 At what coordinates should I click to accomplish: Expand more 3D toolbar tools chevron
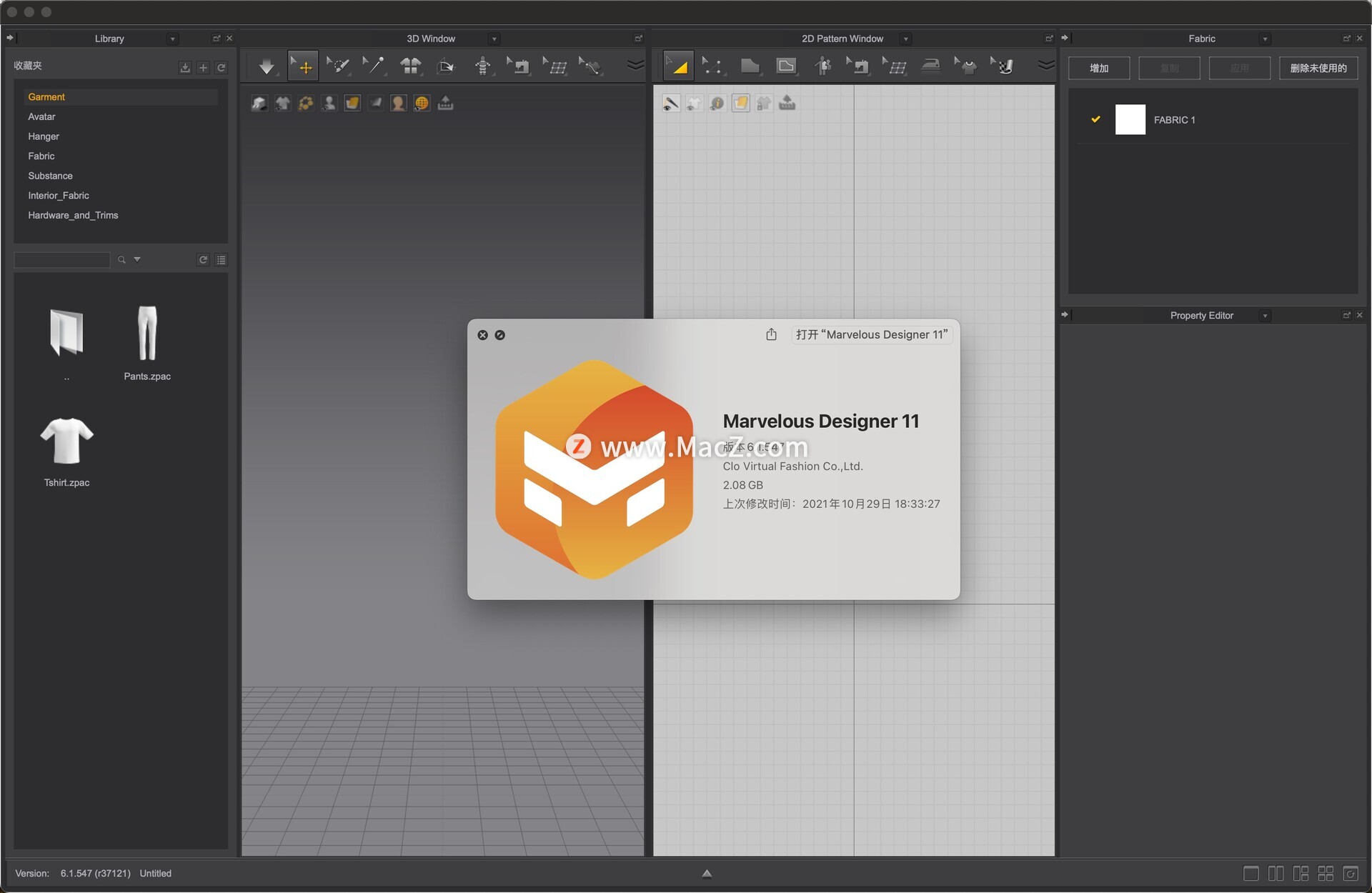pyautogui.click(x=635, y=66)
